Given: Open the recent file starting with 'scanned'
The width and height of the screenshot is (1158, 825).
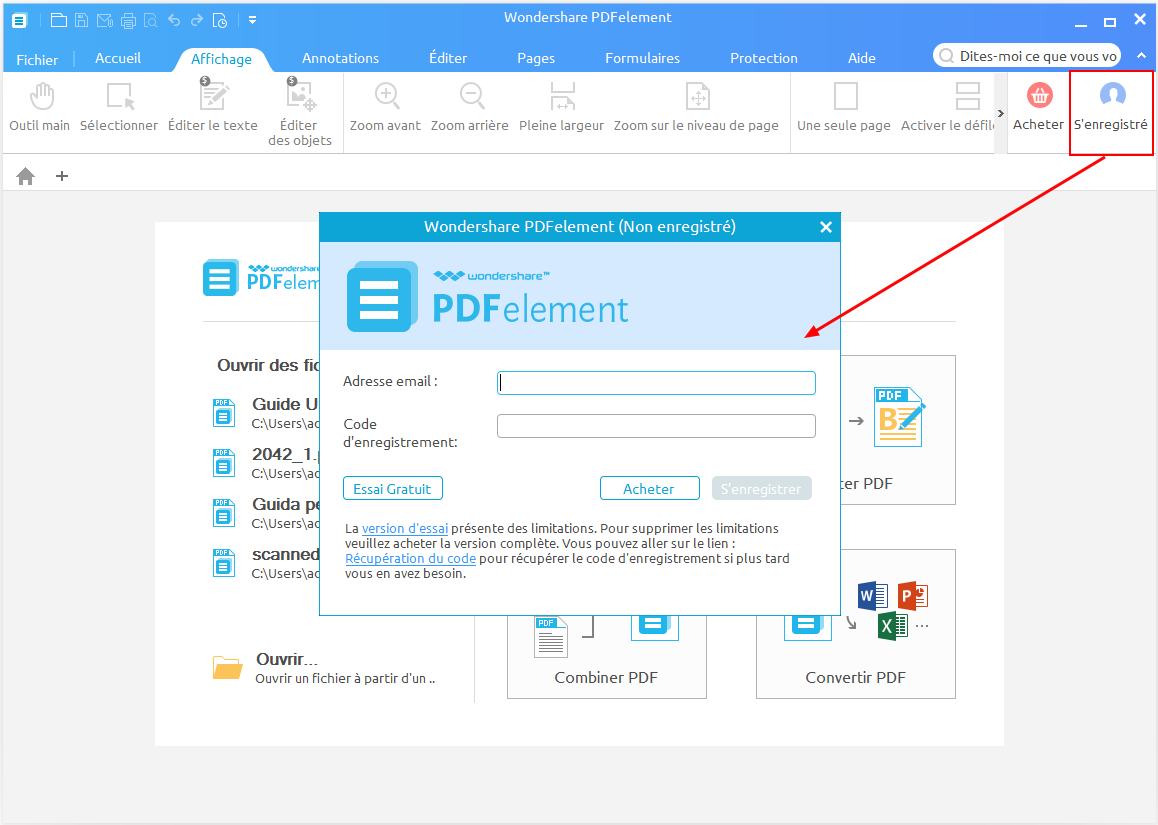Looking at the screenshot, I should [266, 564].
